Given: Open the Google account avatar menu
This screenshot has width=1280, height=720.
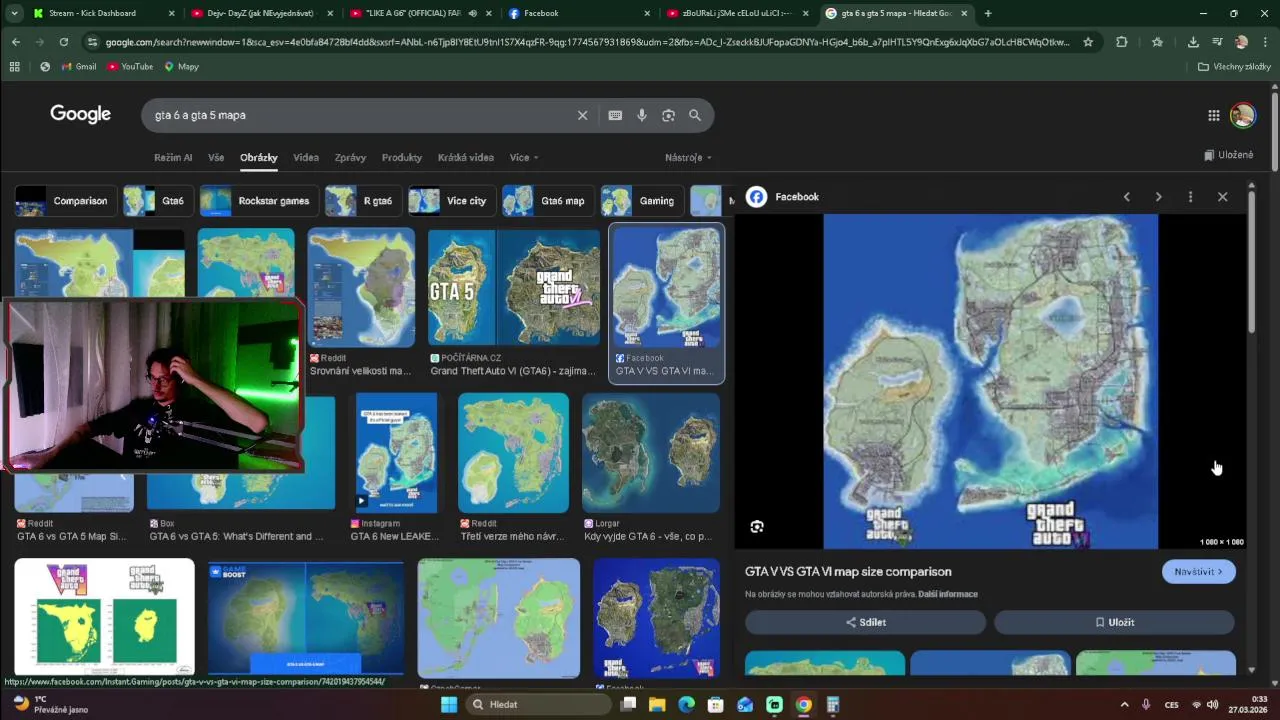Looking at the screenshot, I should 1242,115.
